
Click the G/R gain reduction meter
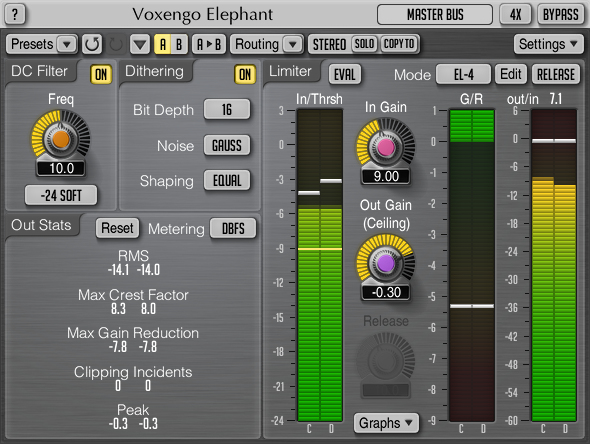point(472,265)
